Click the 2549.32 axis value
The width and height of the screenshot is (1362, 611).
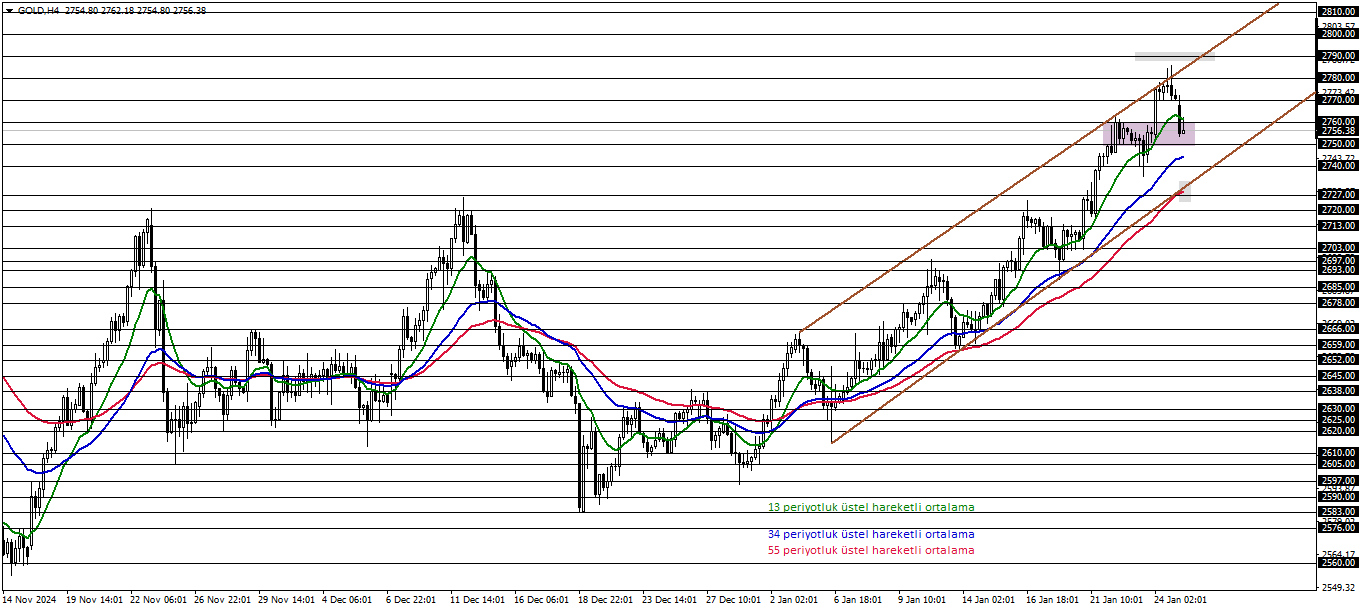[1338, 587]
